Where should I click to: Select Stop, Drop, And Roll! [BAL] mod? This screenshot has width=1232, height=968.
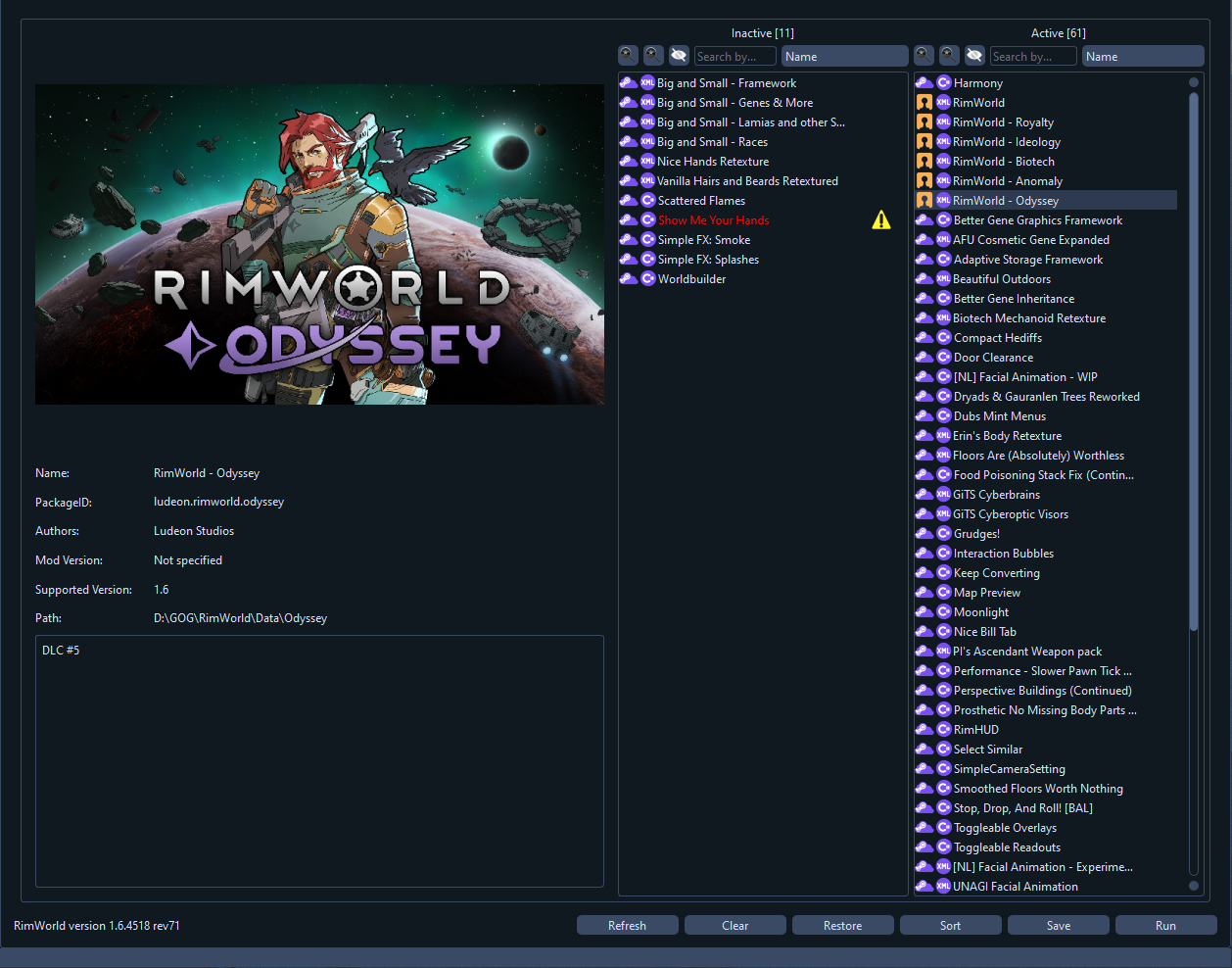click(1046, 808)
